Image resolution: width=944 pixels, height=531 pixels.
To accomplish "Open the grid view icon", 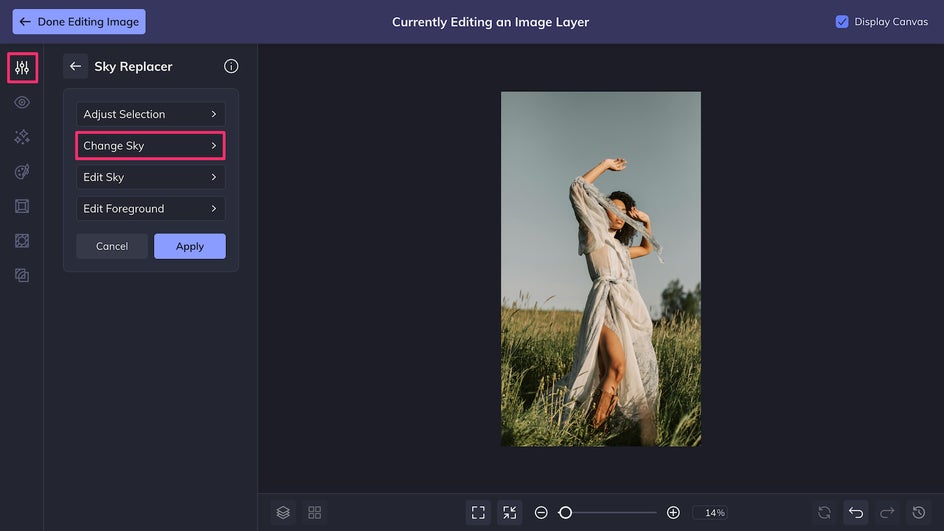I will point(314,512).
